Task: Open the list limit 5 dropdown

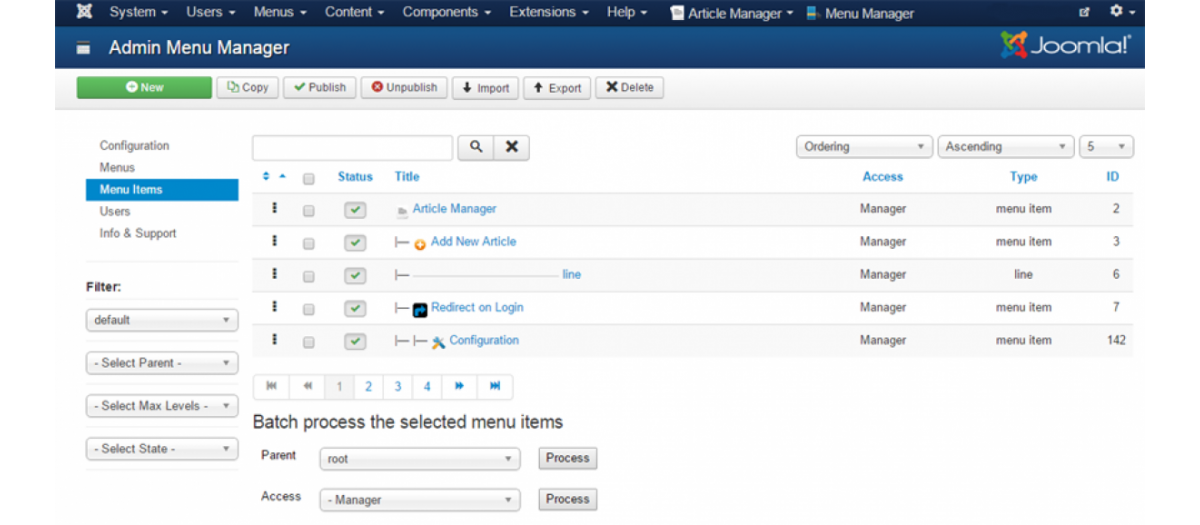Action: [1106, 147]
